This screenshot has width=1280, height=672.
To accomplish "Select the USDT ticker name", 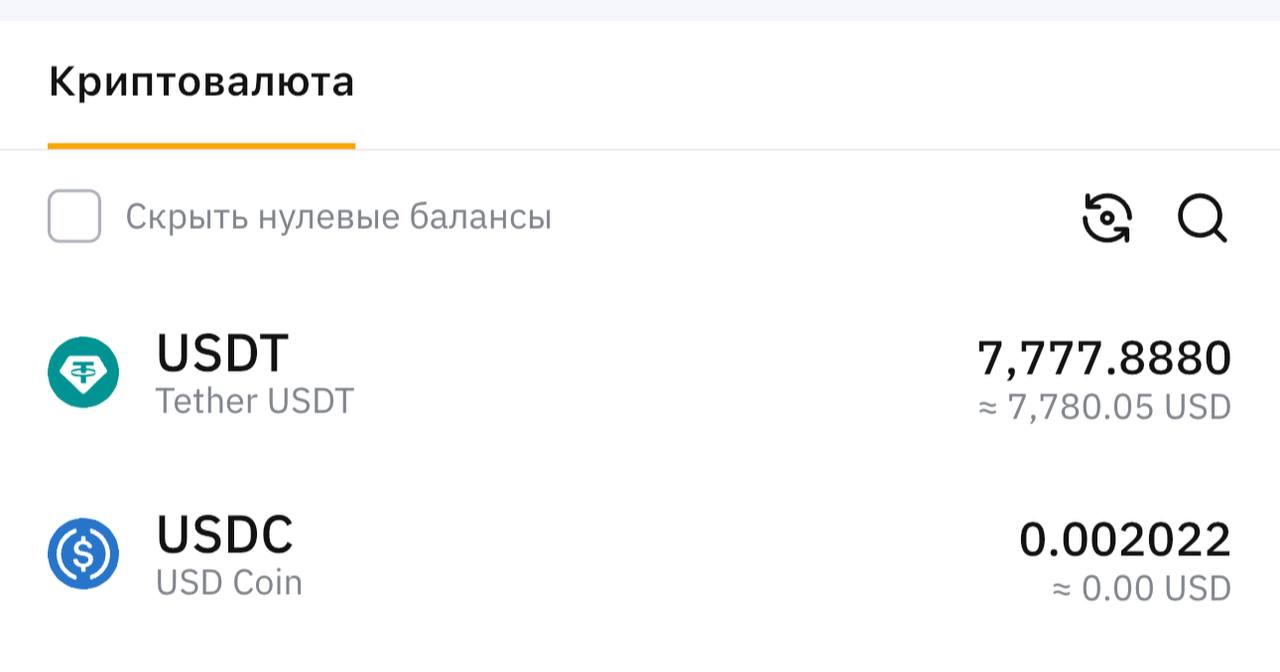I will pyautogui.click(x=222, y=352).
